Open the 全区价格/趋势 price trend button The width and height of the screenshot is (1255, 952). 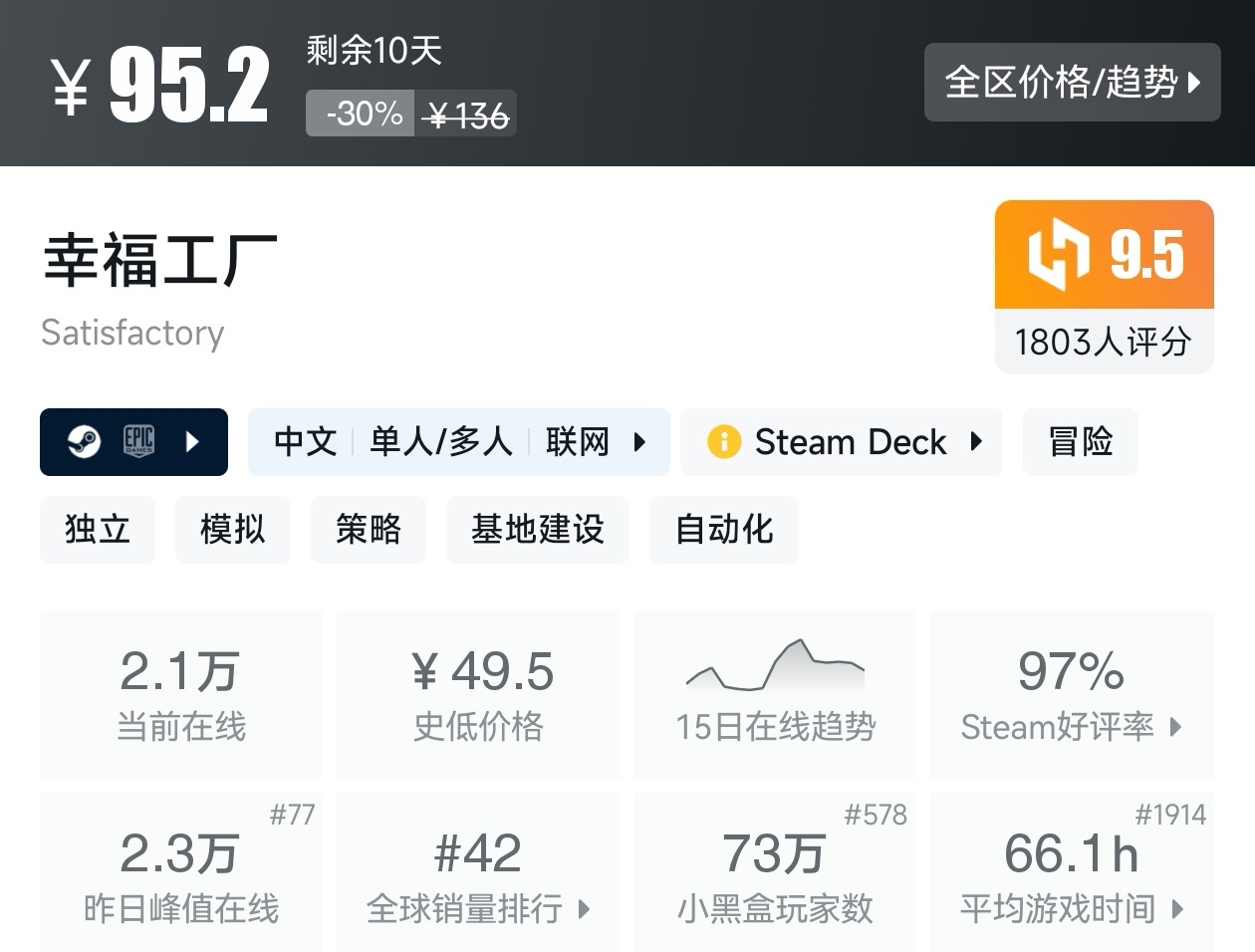pyautogui.click(x=1072, y=82)
